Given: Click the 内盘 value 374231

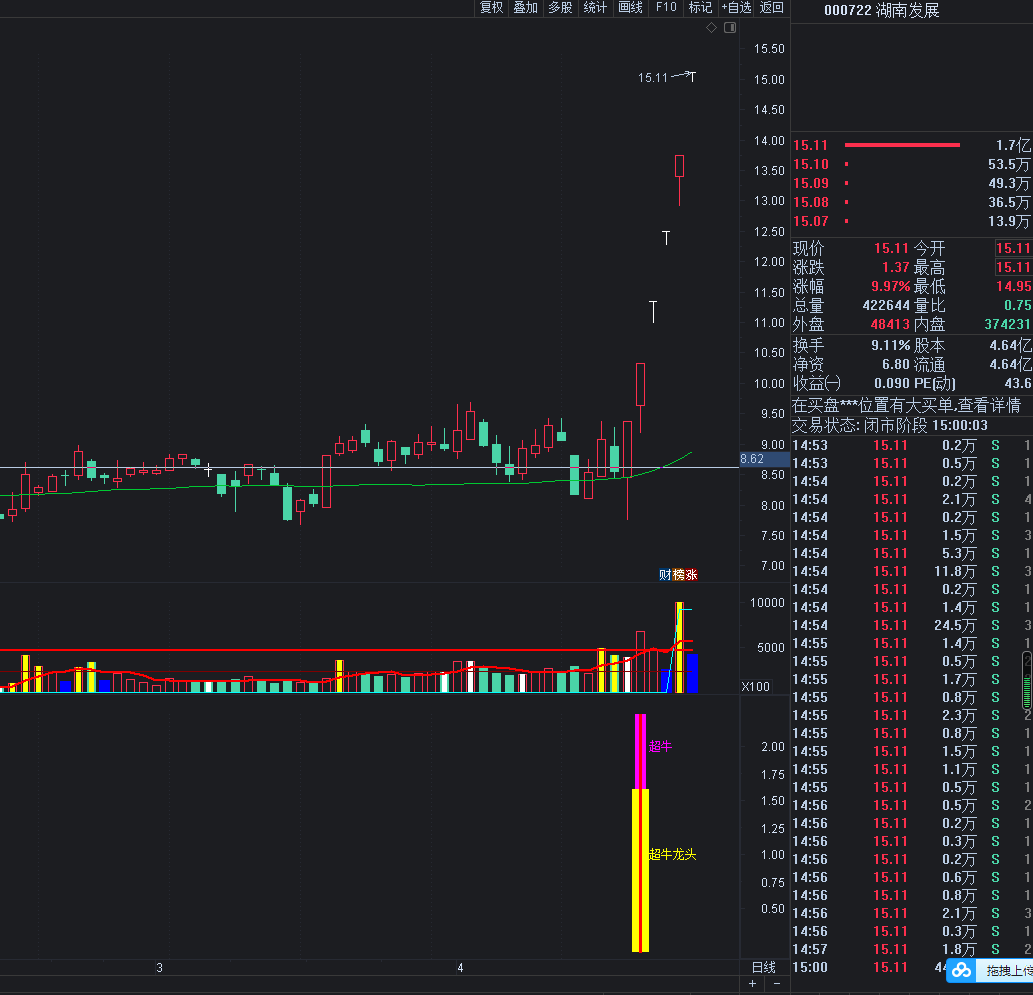Looking at the screenshot, I should 1007,324.
